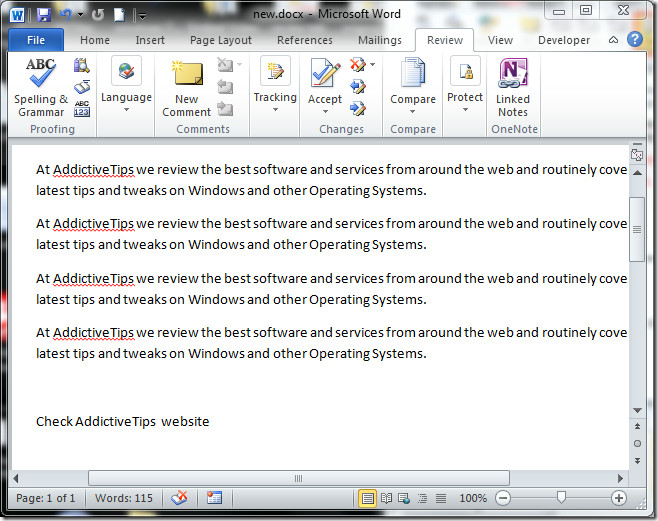
Task: Switch to the Page Layout tab
Action: tap(221, 40)
